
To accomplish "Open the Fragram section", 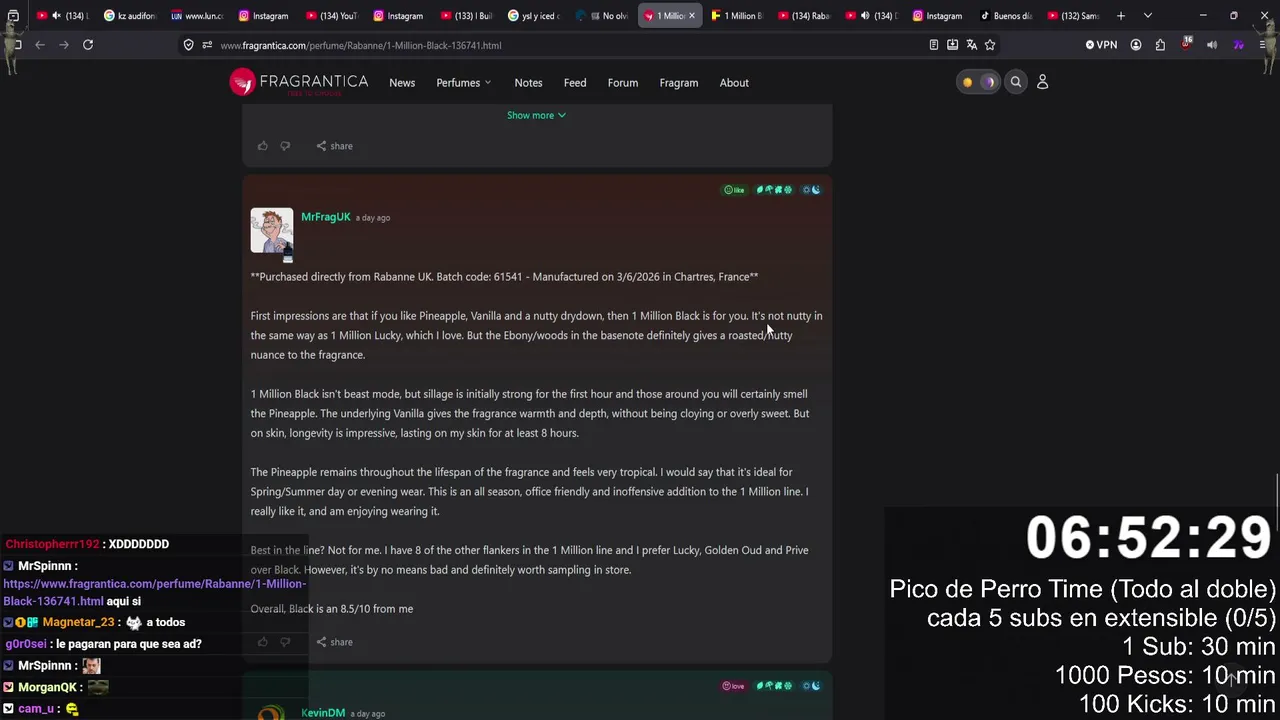I will tap(679, 83).
